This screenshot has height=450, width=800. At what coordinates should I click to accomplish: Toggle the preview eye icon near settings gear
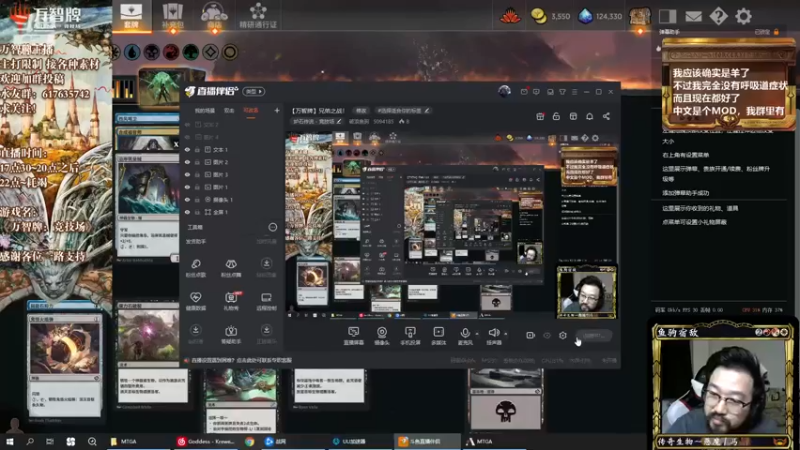547,335
